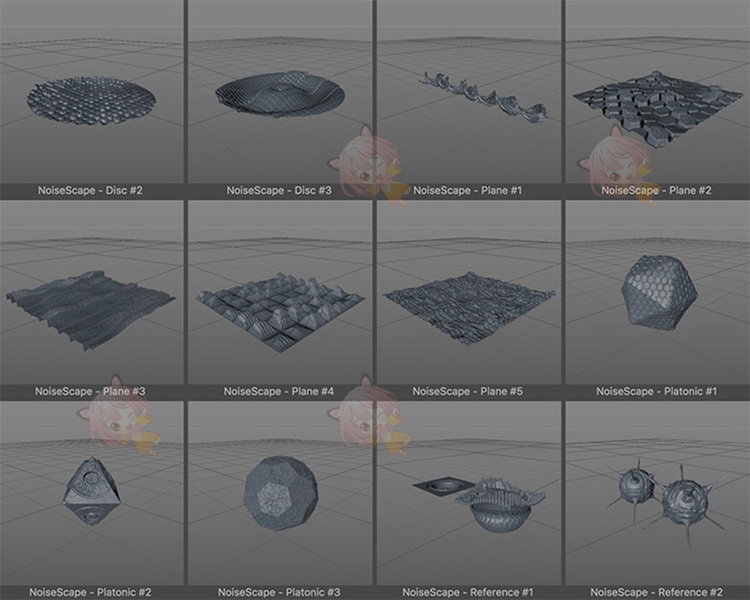The height and width of the screenshot is (600, 750).
Task: Click the 'NoiseScape - Disc #3' label
Action: coord(279,190)
